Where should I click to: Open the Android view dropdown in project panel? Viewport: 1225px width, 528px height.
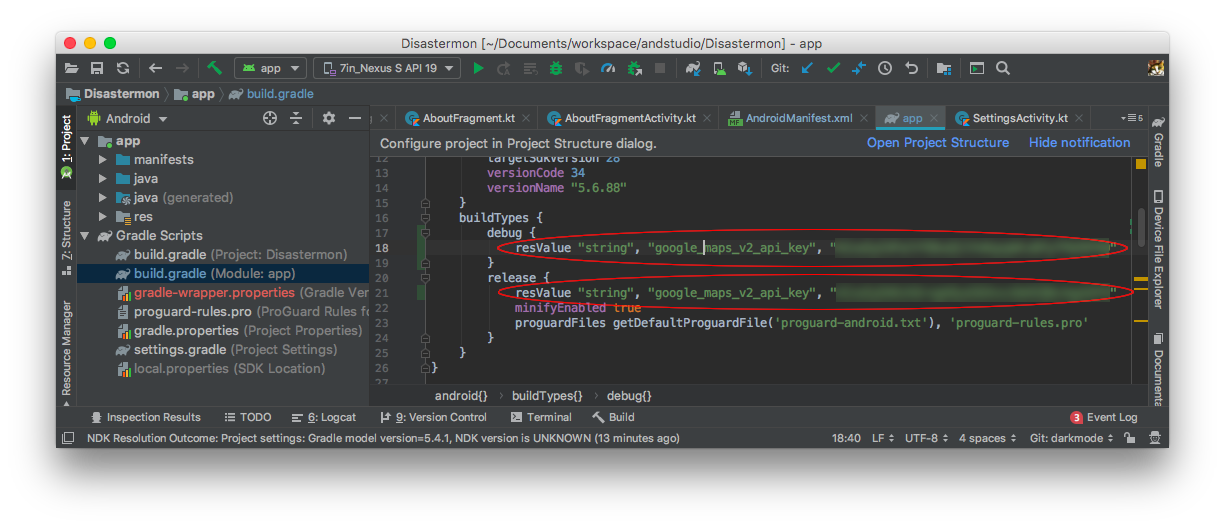tap(128, 118)
